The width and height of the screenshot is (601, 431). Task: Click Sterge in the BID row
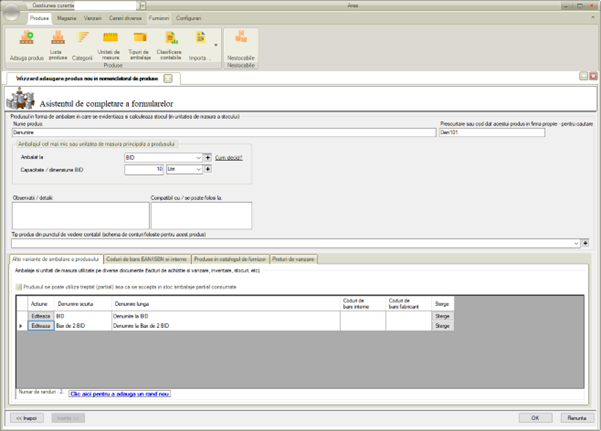pyautogui.click(x=442, y=316)
